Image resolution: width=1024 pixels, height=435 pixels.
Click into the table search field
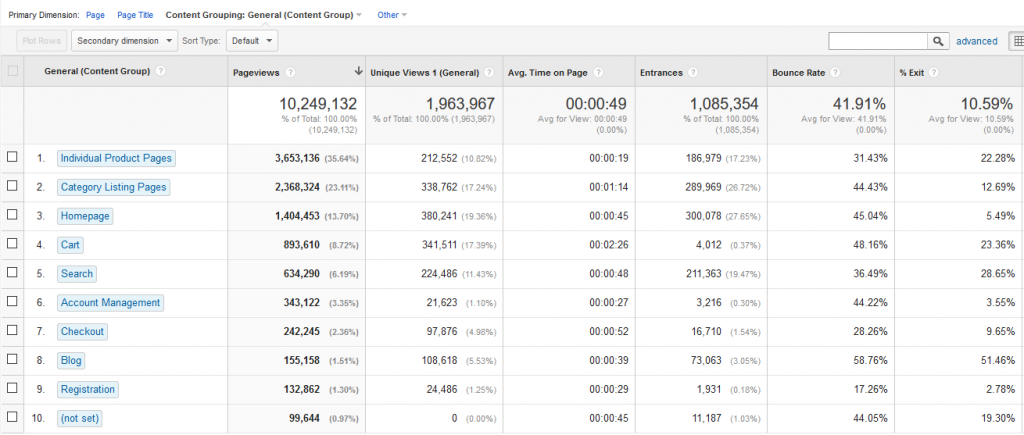[878, 41]
